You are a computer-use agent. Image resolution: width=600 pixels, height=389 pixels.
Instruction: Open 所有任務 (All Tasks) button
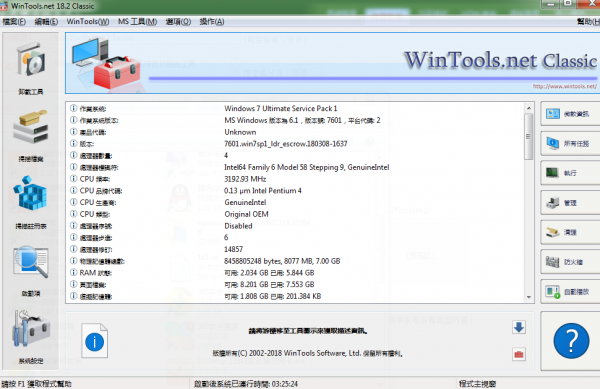570,143
